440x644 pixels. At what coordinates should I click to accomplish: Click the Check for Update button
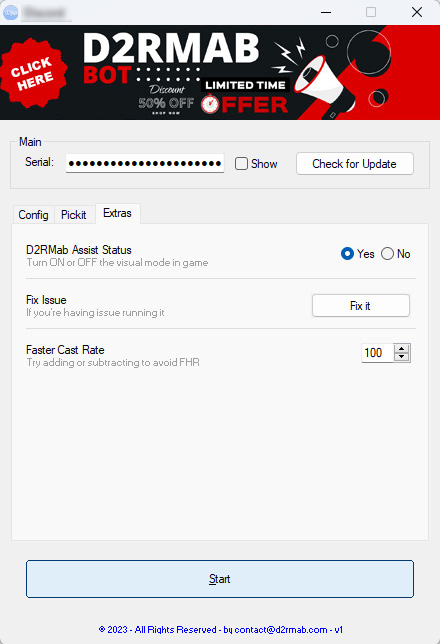[355, 164]
